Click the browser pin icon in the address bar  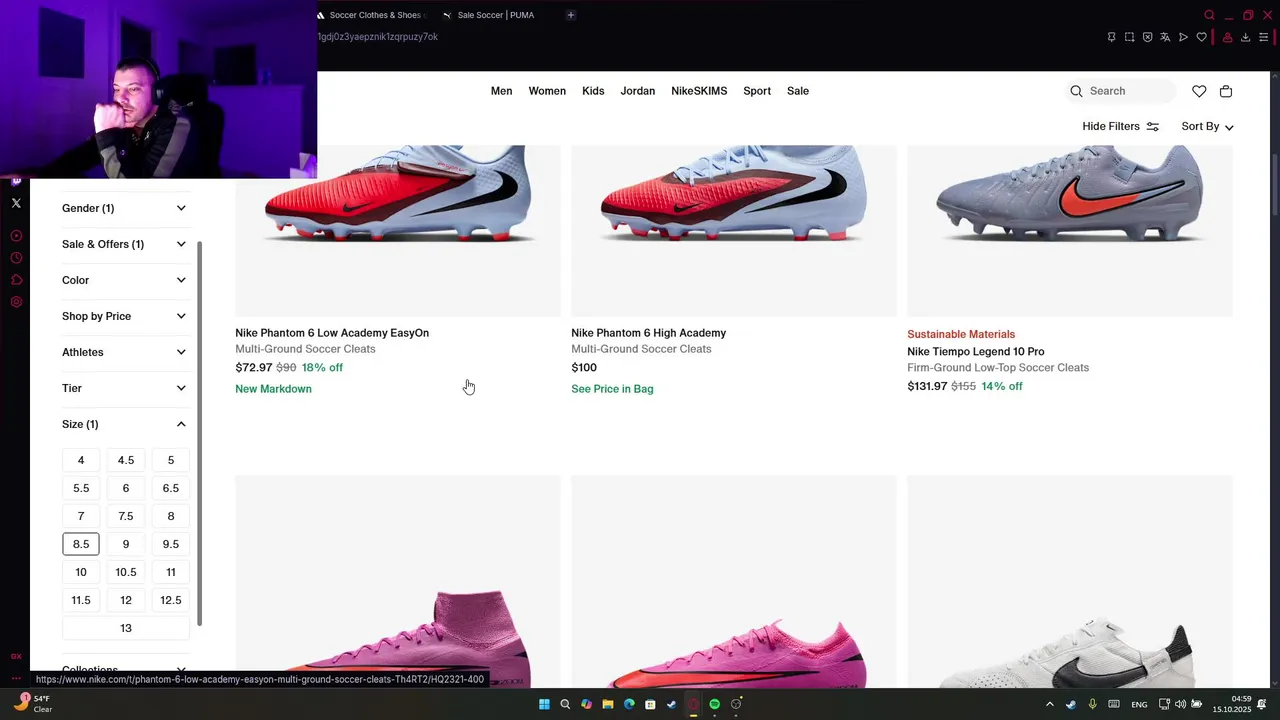[x=1111, y=37]
